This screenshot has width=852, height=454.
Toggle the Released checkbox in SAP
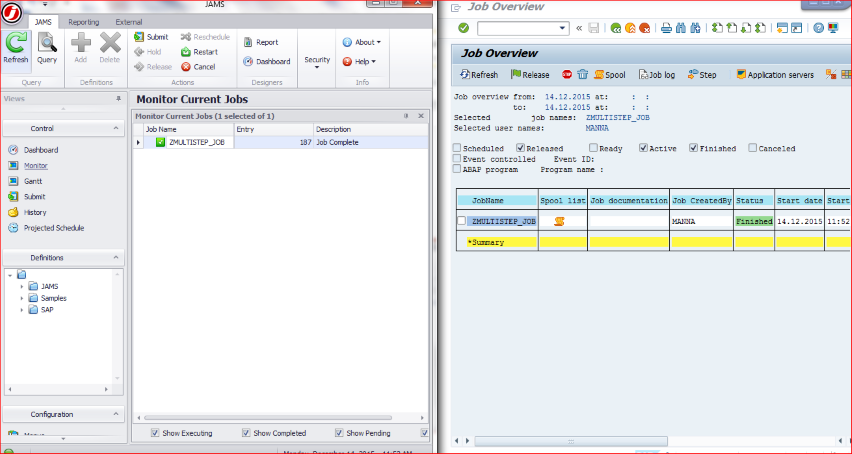tap(521, 148)
